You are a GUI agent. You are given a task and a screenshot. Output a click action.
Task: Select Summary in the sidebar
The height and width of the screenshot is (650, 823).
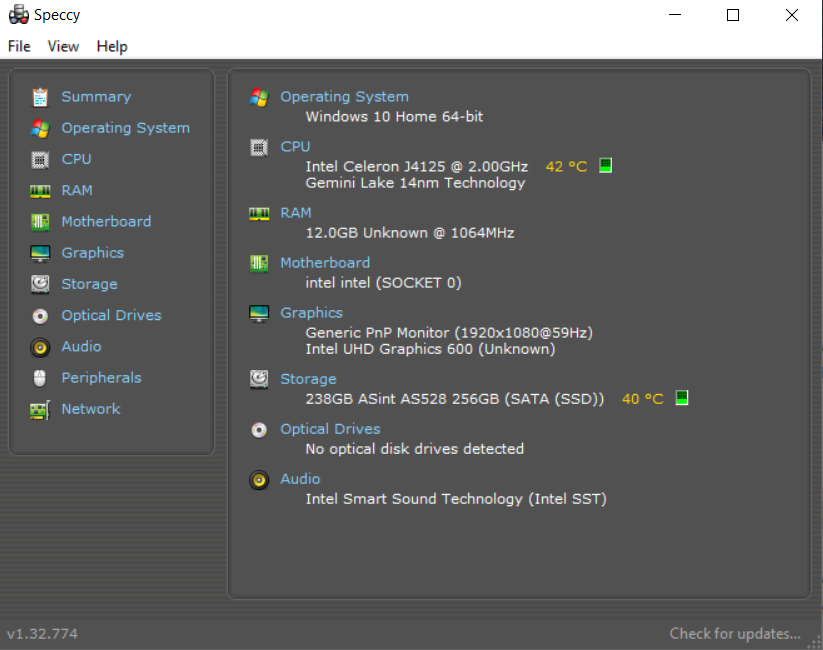point(96,97)
